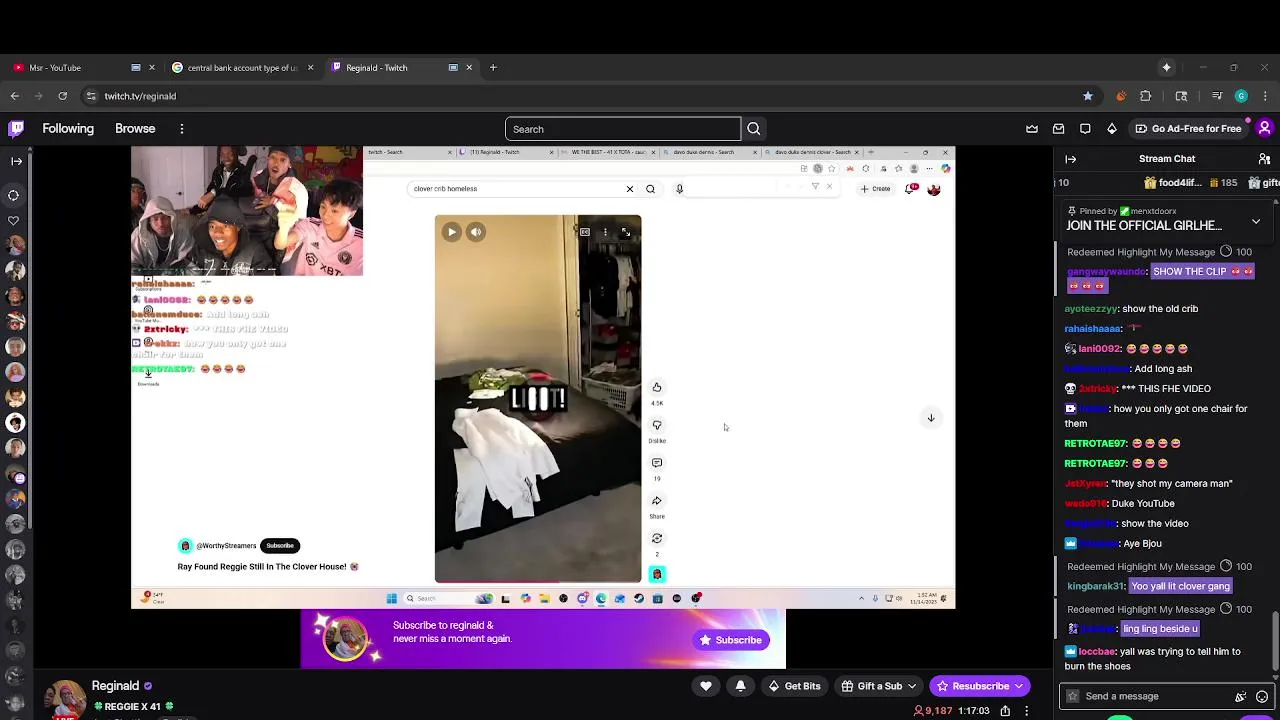Go back in browser history

click(x=15, y=96)
